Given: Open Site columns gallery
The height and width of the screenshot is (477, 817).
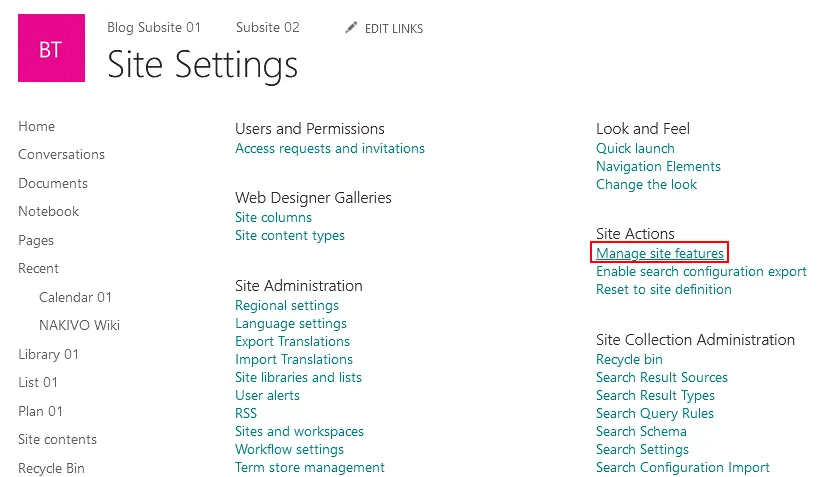Looking at the screenshot, I should (x=273, y=218).
